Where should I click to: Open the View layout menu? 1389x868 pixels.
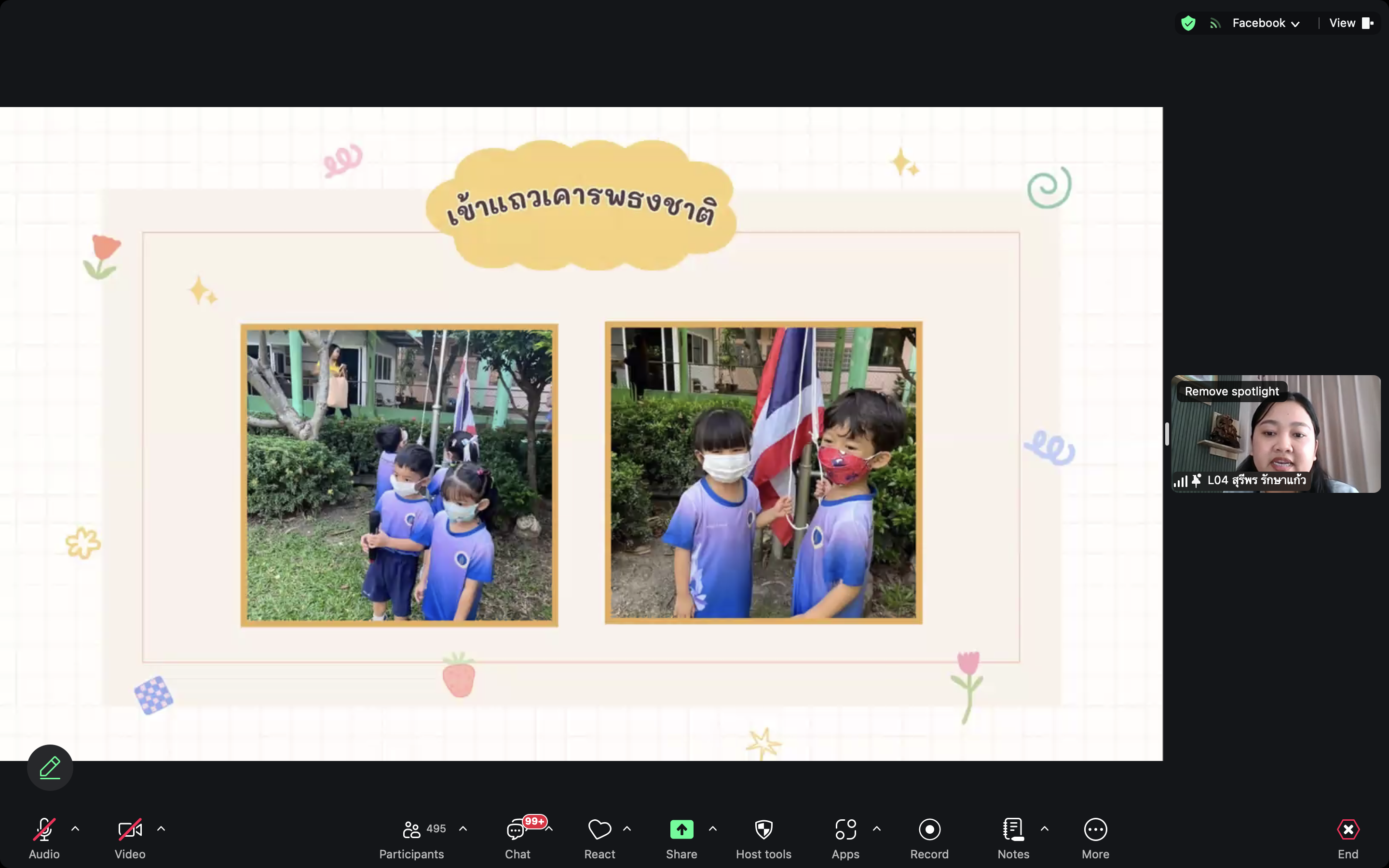1350,24
